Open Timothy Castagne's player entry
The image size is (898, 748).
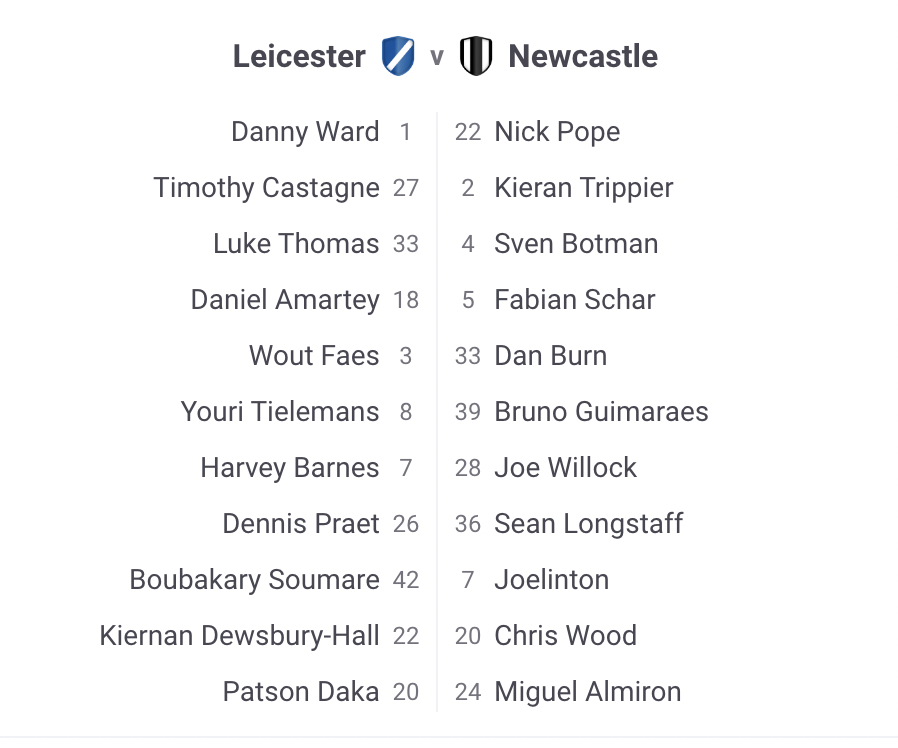pyautogui.click(x=266, y=188)
